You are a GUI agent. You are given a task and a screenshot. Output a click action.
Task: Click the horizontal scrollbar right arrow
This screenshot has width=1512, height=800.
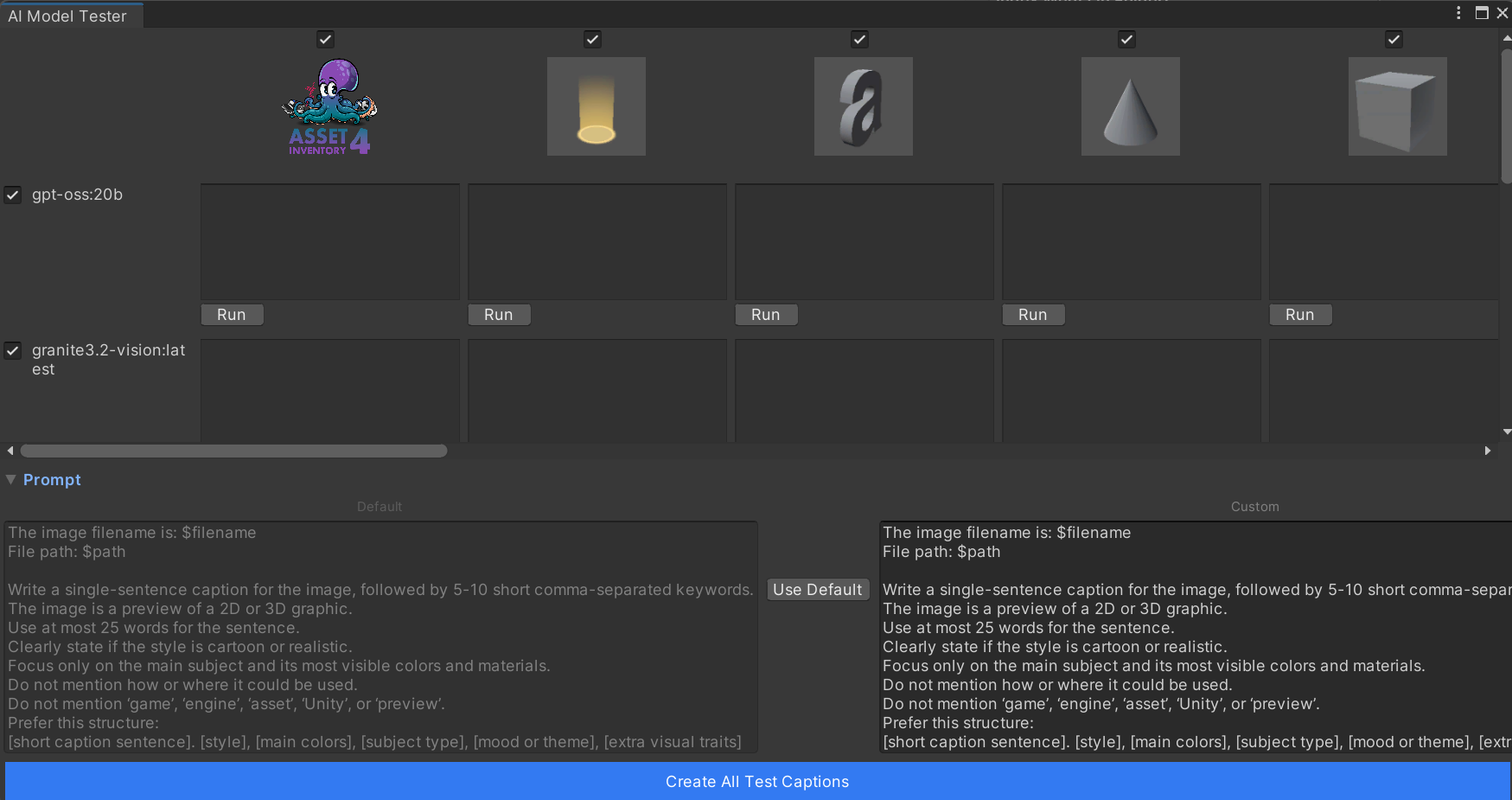[x=1488, y=451]
